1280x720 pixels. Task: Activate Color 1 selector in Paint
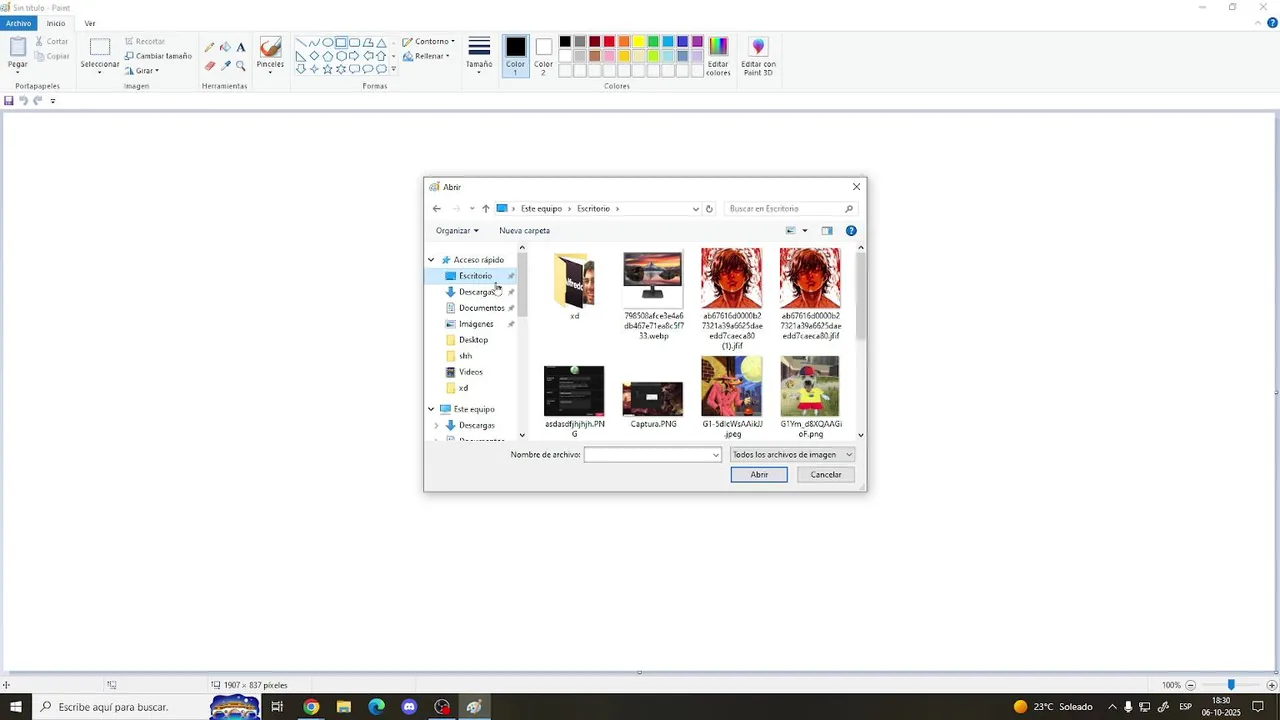coord(515,56)
